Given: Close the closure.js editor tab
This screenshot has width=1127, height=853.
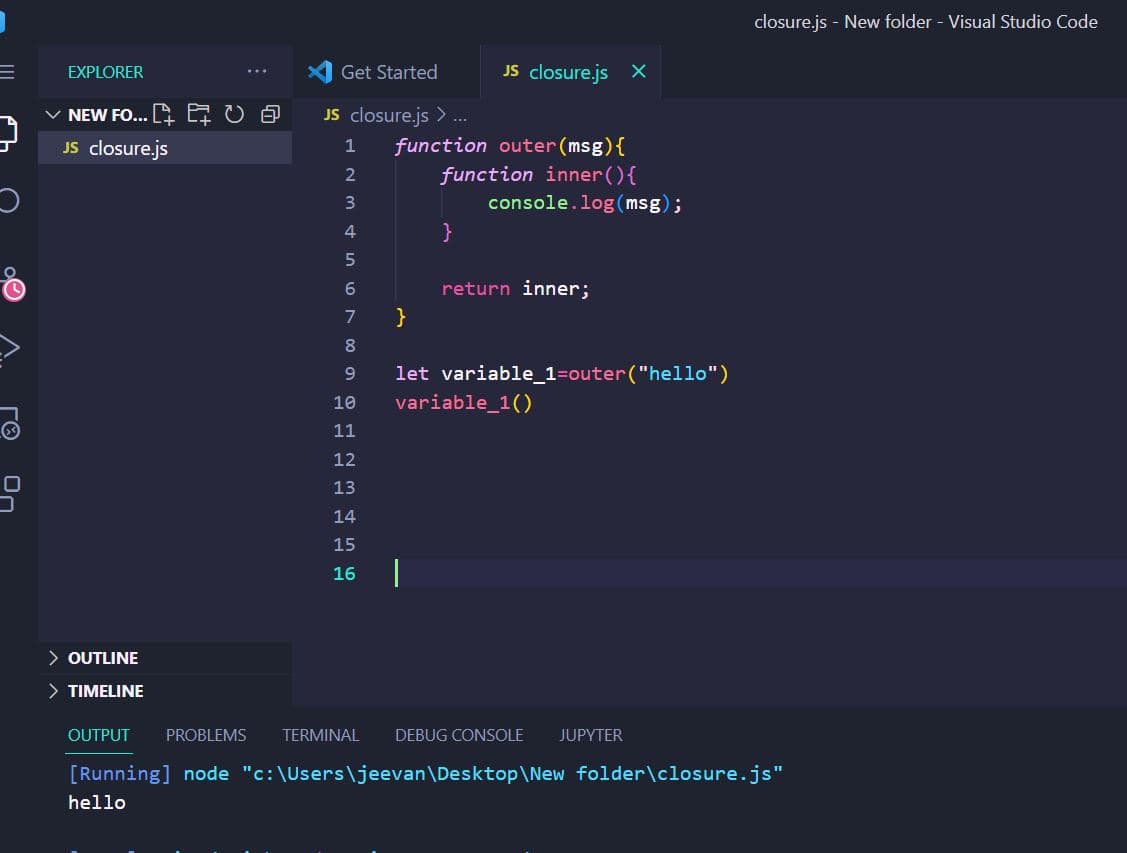Looking at the screenshot, I should 638,71.
